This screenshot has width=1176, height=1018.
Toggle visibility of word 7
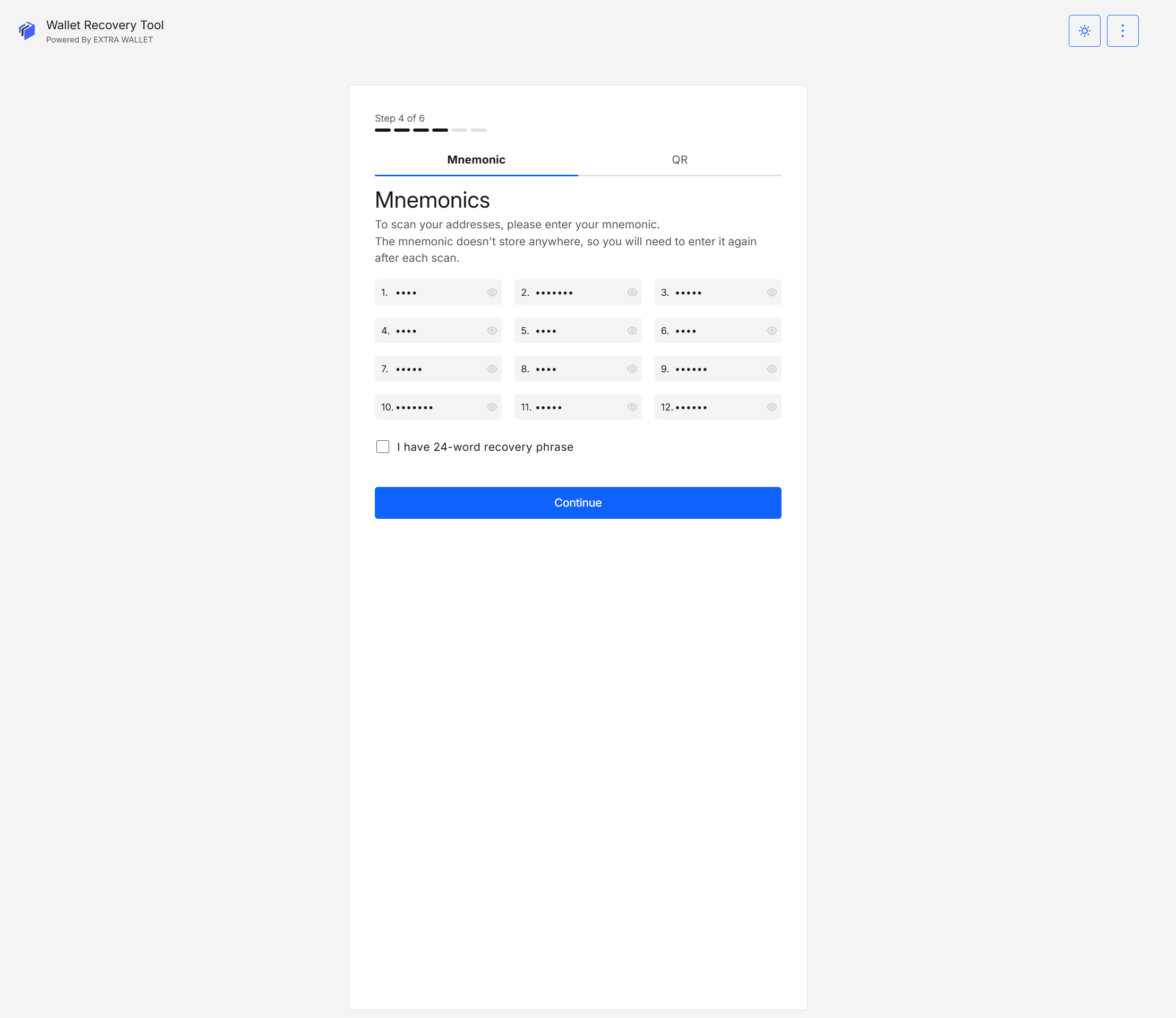coord(492,369)
